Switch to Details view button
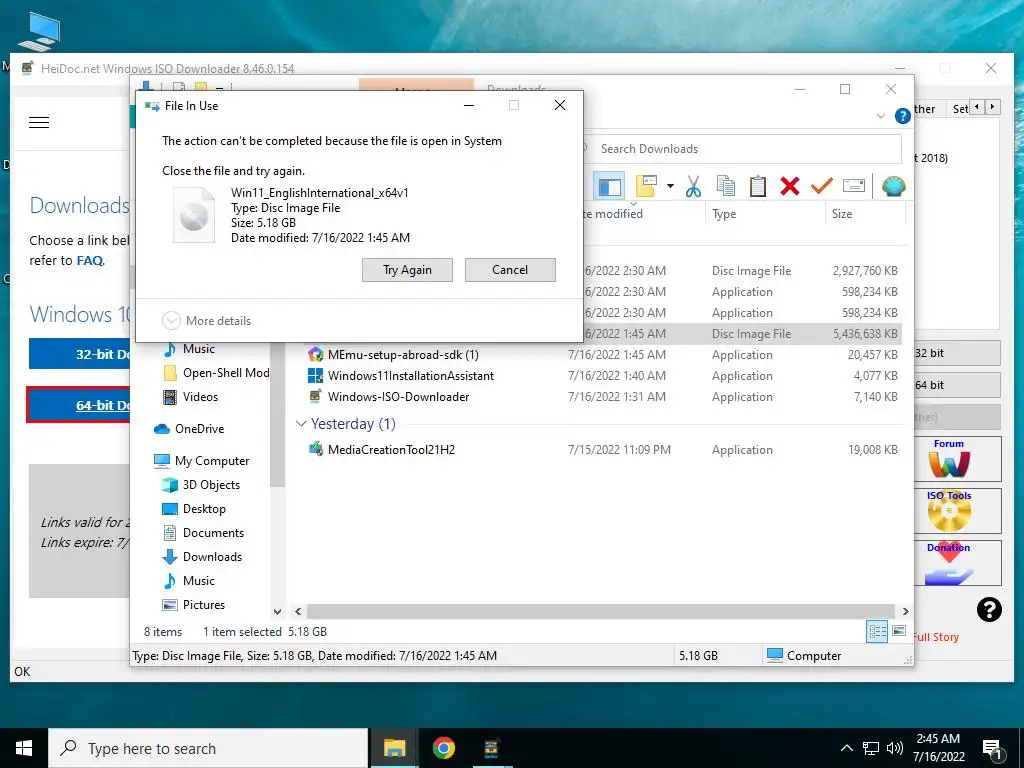 coord(877,632)
